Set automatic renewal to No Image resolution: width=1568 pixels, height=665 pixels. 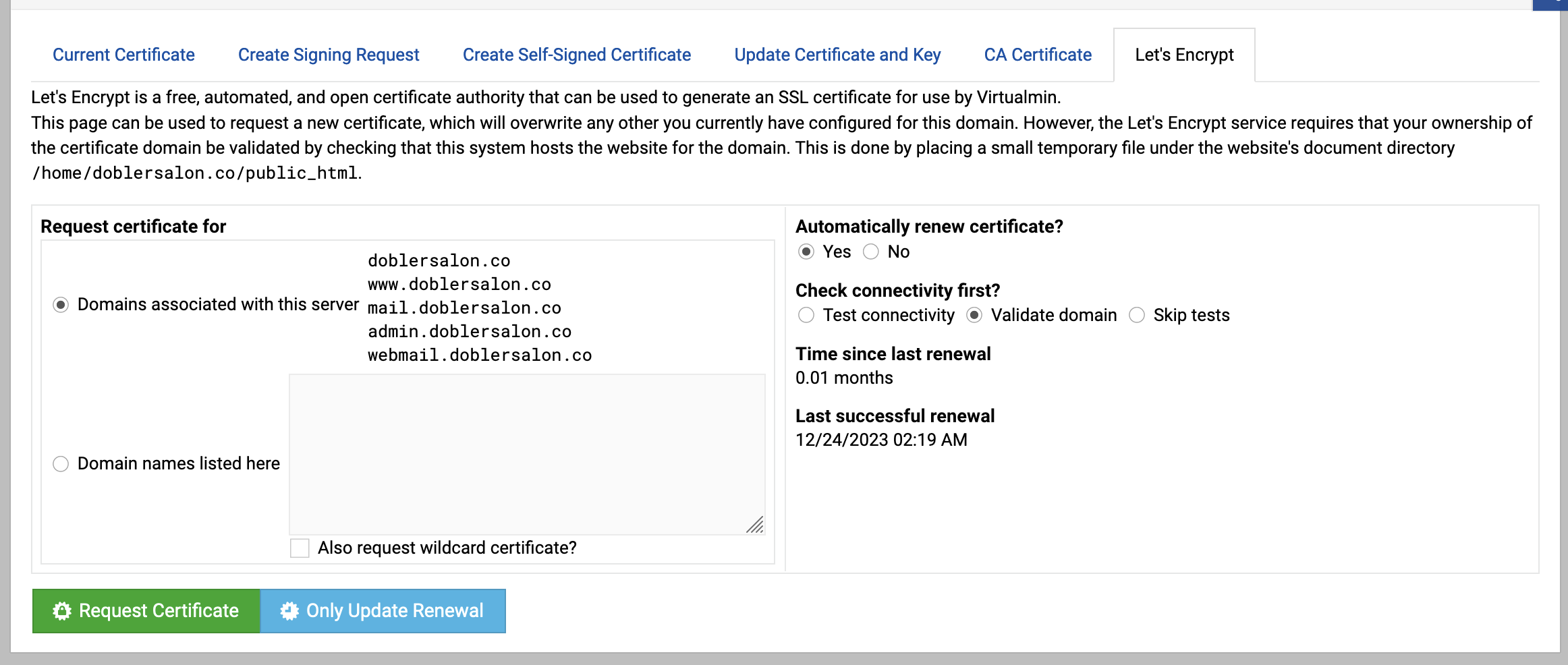pos(871,252)
